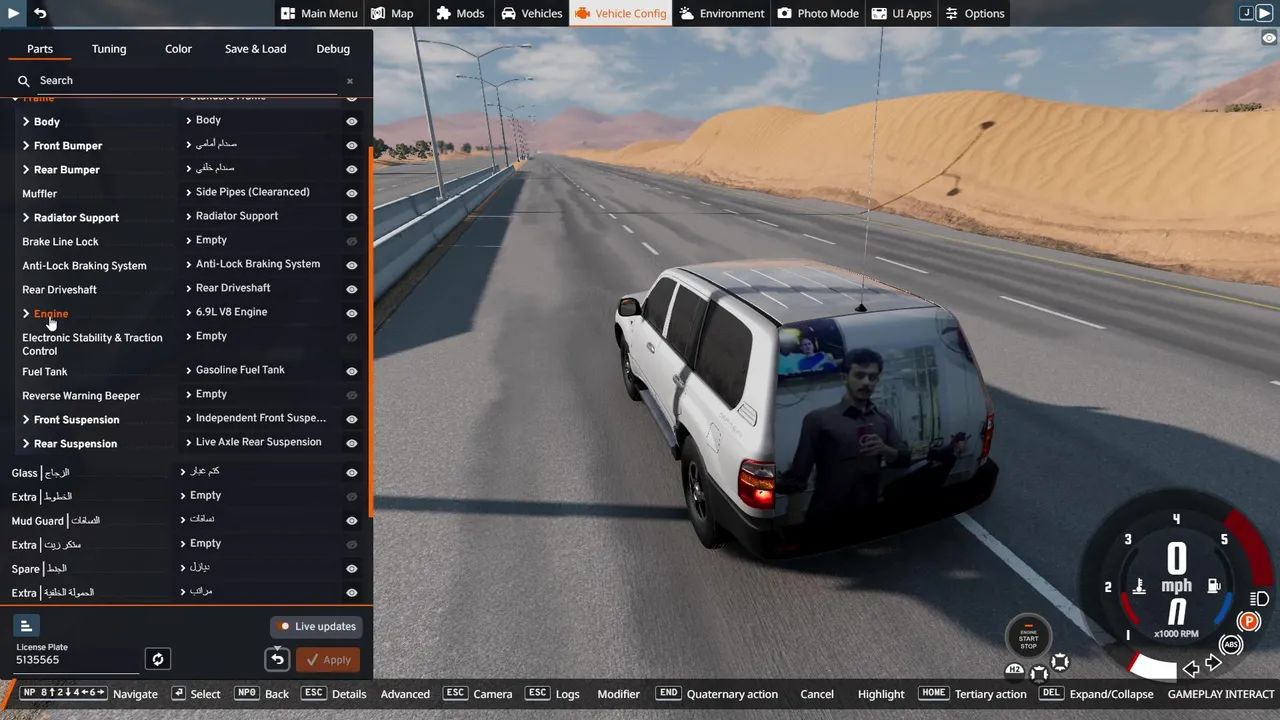The image size is (1280, 720).
Task: Toggle visibility eye for Fuel Tank row
Action: pyautogui.click(x=352, y=371)
